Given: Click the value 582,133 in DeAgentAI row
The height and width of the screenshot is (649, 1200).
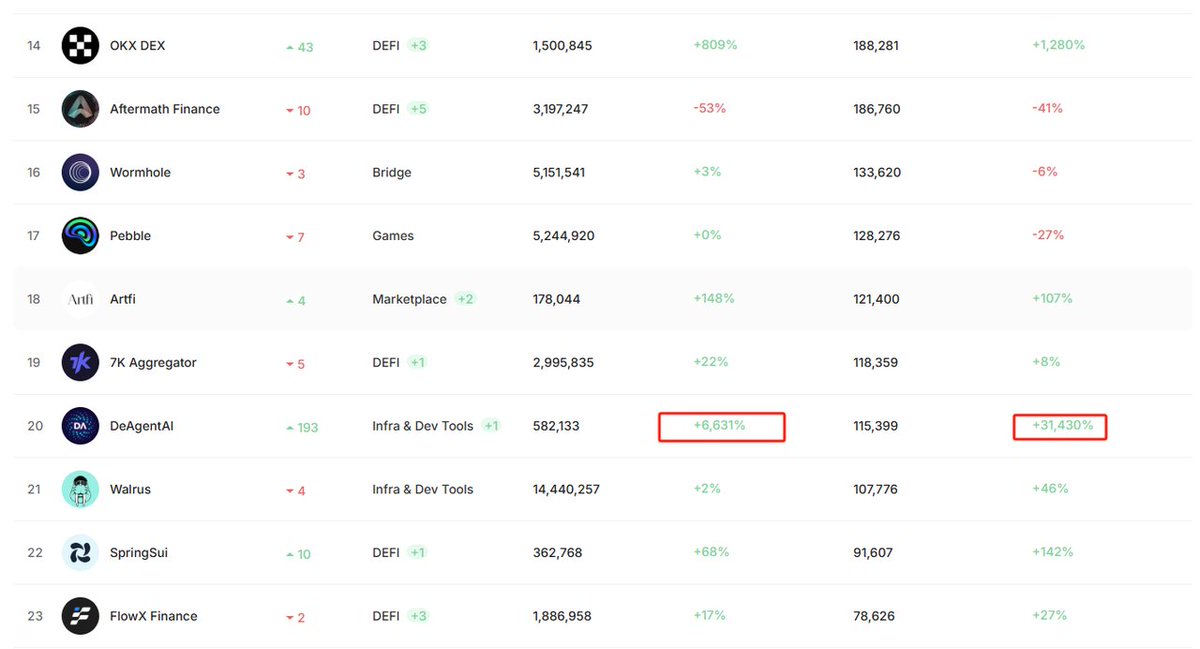Looking at the screenshot, I should (x=556, y=426).
